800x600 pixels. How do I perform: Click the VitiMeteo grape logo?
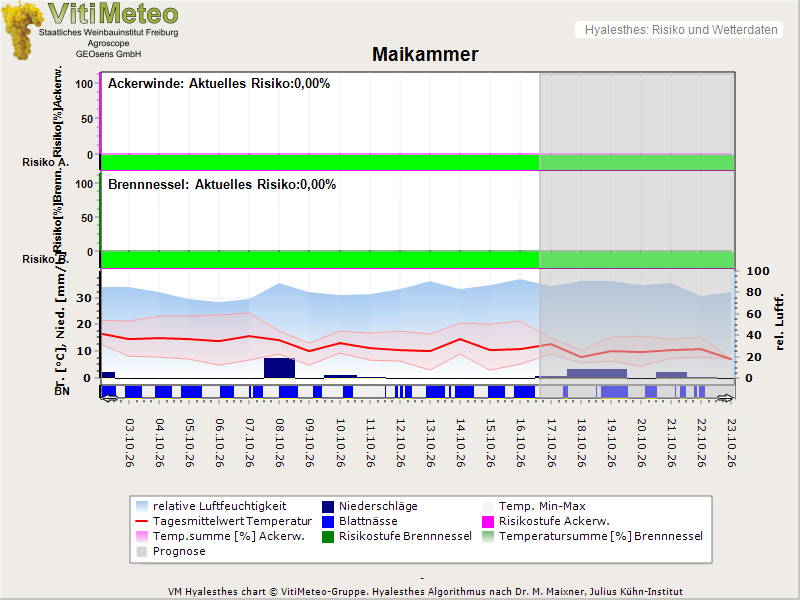(21, 30)
